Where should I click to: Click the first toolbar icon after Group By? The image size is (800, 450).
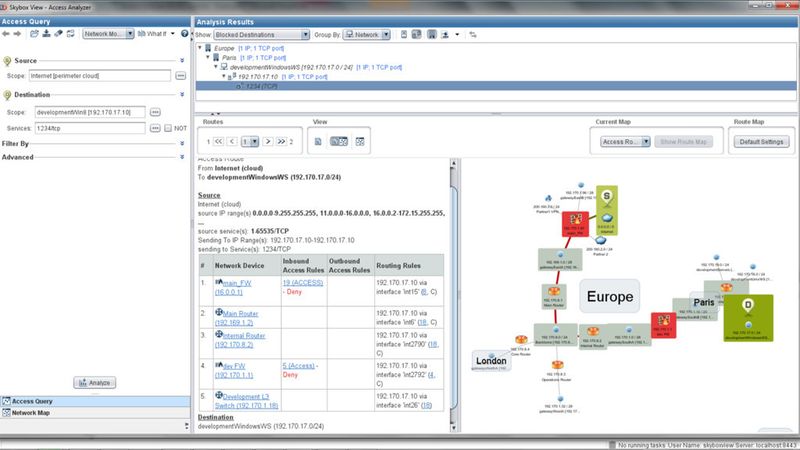pyautogui.click(x=404, y=35)
